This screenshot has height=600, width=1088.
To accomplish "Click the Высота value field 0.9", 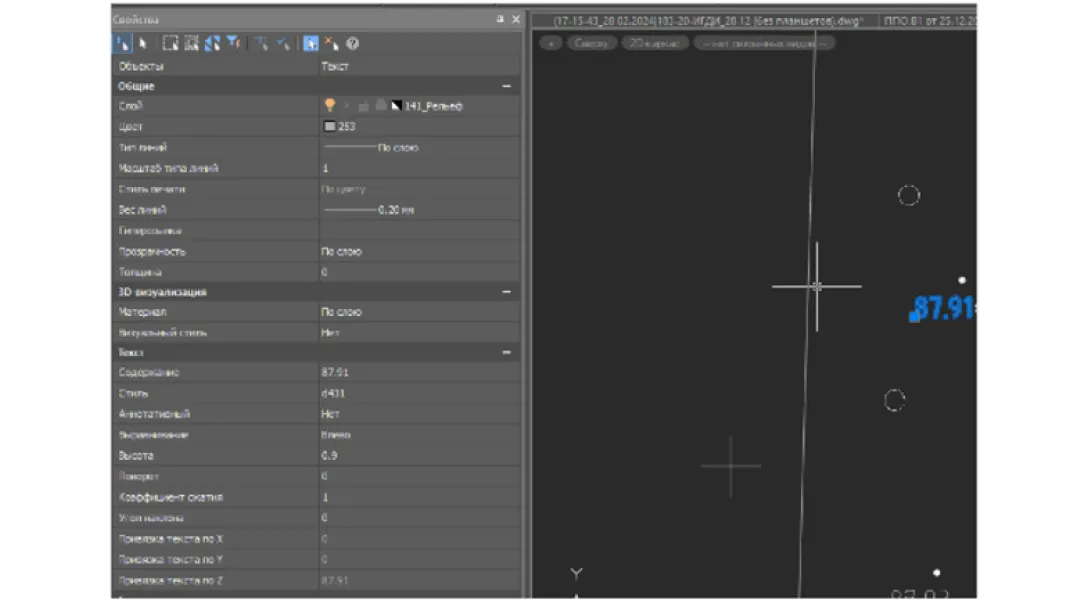I will 418,456.
